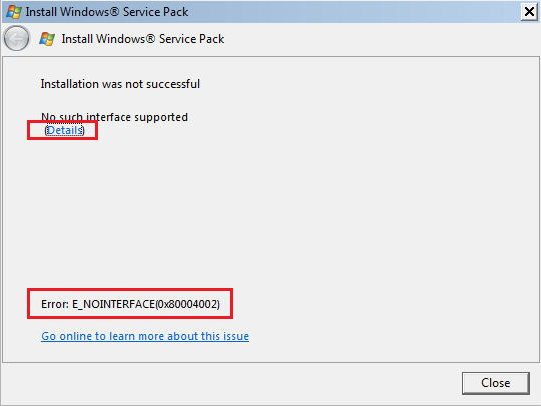Click the word 'supported' in the error description
541x406 pixels.
161,118
